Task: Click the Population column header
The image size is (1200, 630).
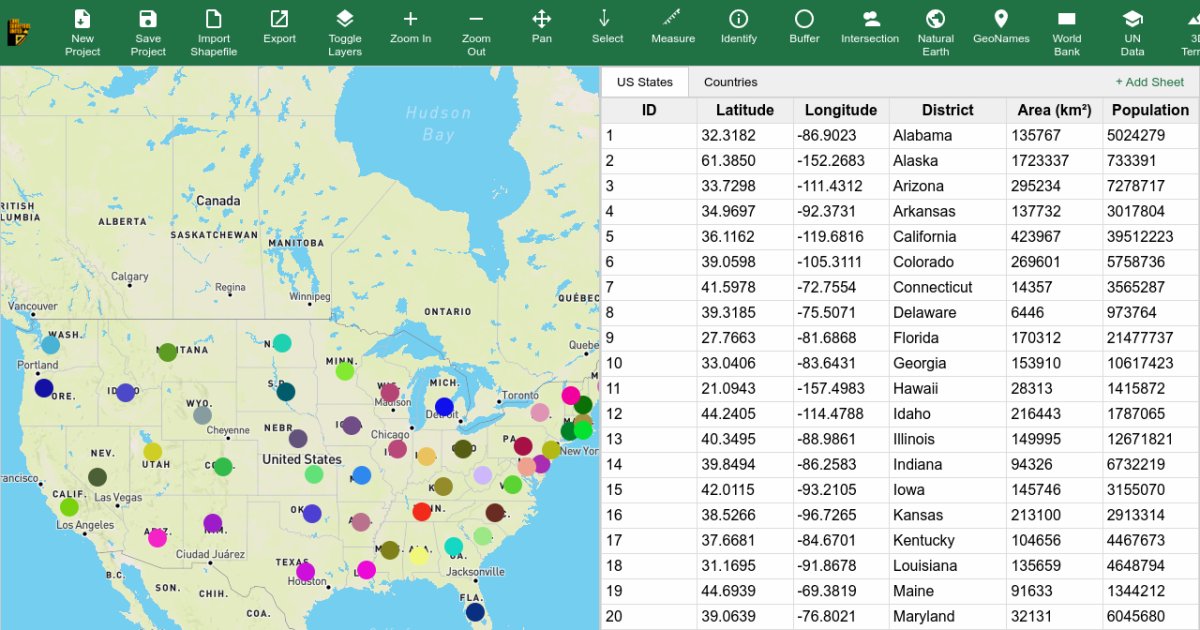Action: (1150, 110)
